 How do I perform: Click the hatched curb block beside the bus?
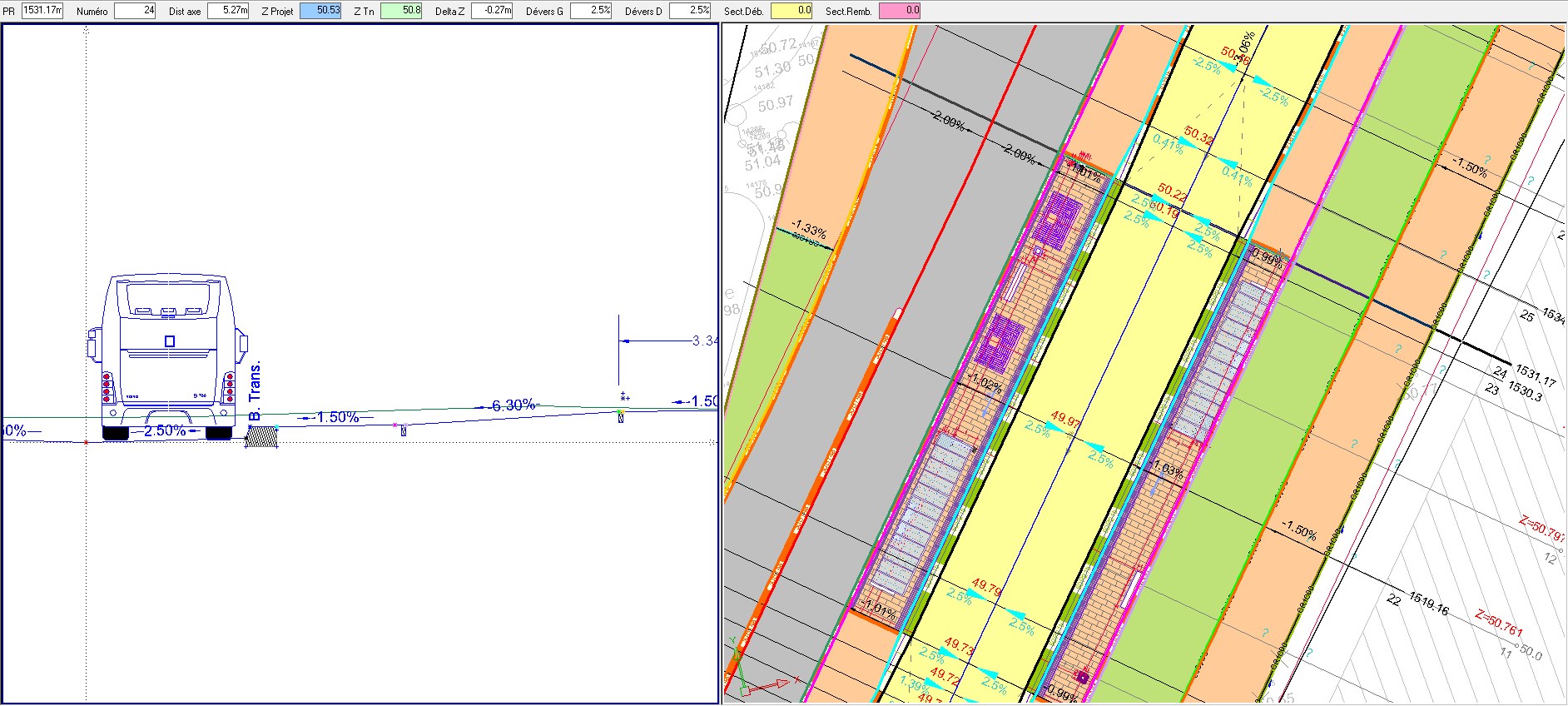click(261, 437)
